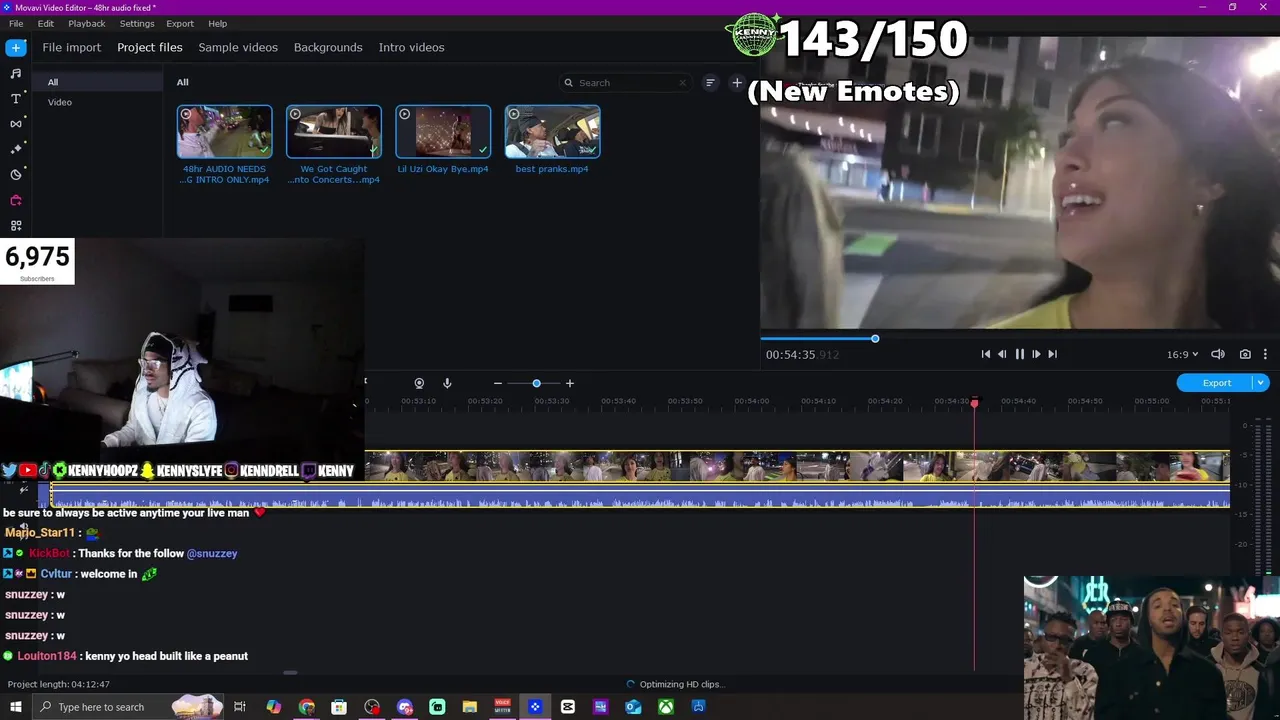Open the Playback menu
Screen dimensions: 1280x720
[87, 23]
